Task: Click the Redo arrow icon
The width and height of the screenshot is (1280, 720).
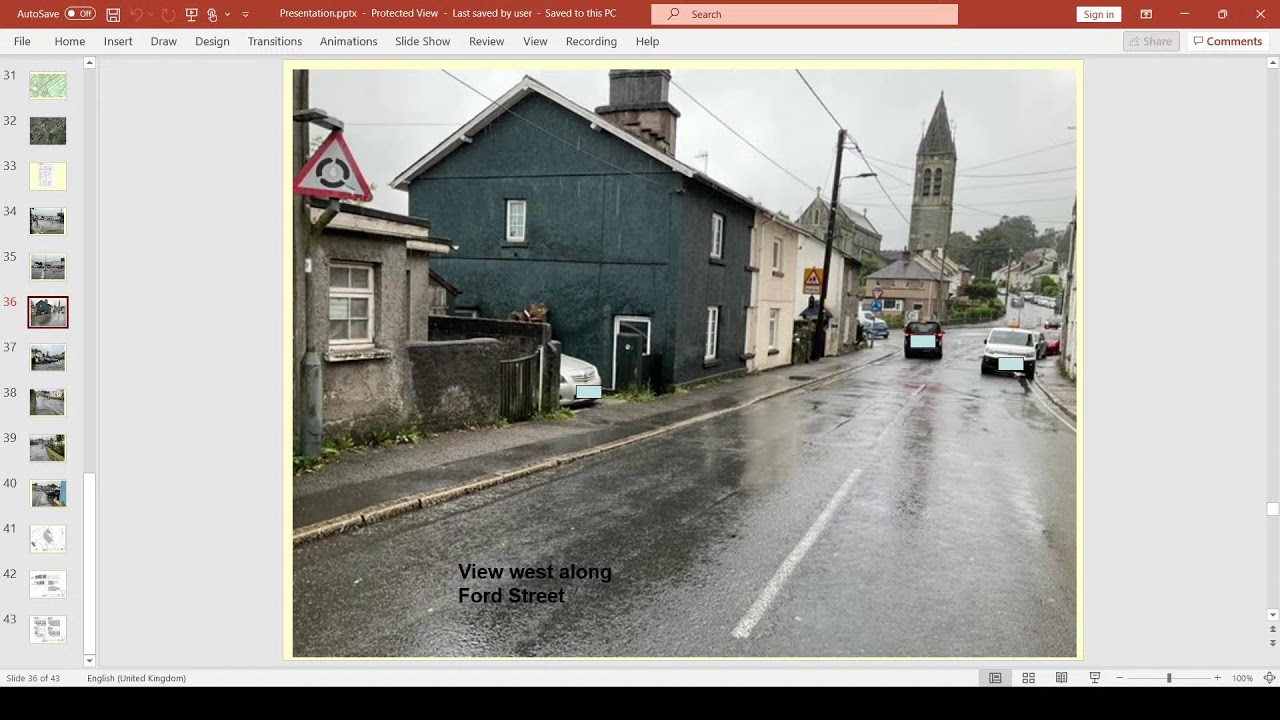Action: [168, 14]
